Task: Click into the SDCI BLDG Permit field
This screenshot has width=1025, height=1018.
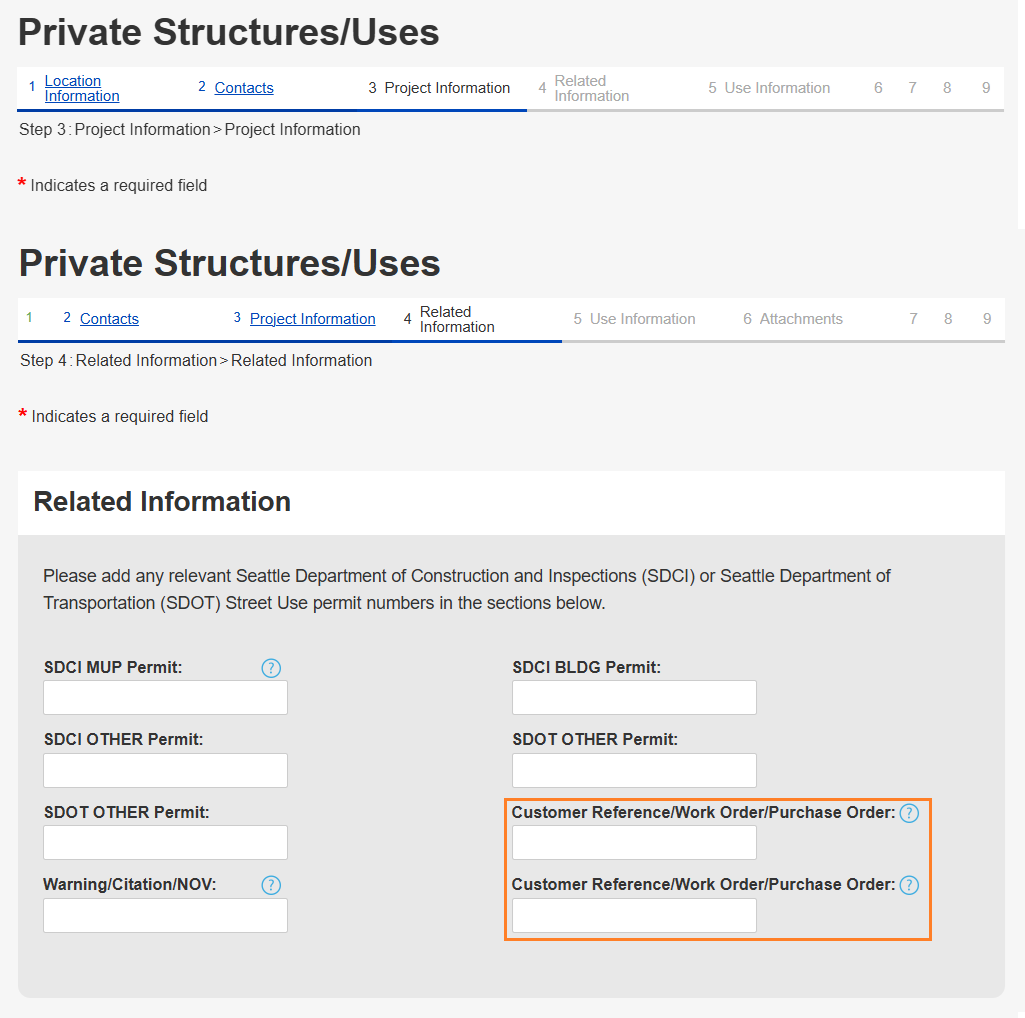Action: 634,698
